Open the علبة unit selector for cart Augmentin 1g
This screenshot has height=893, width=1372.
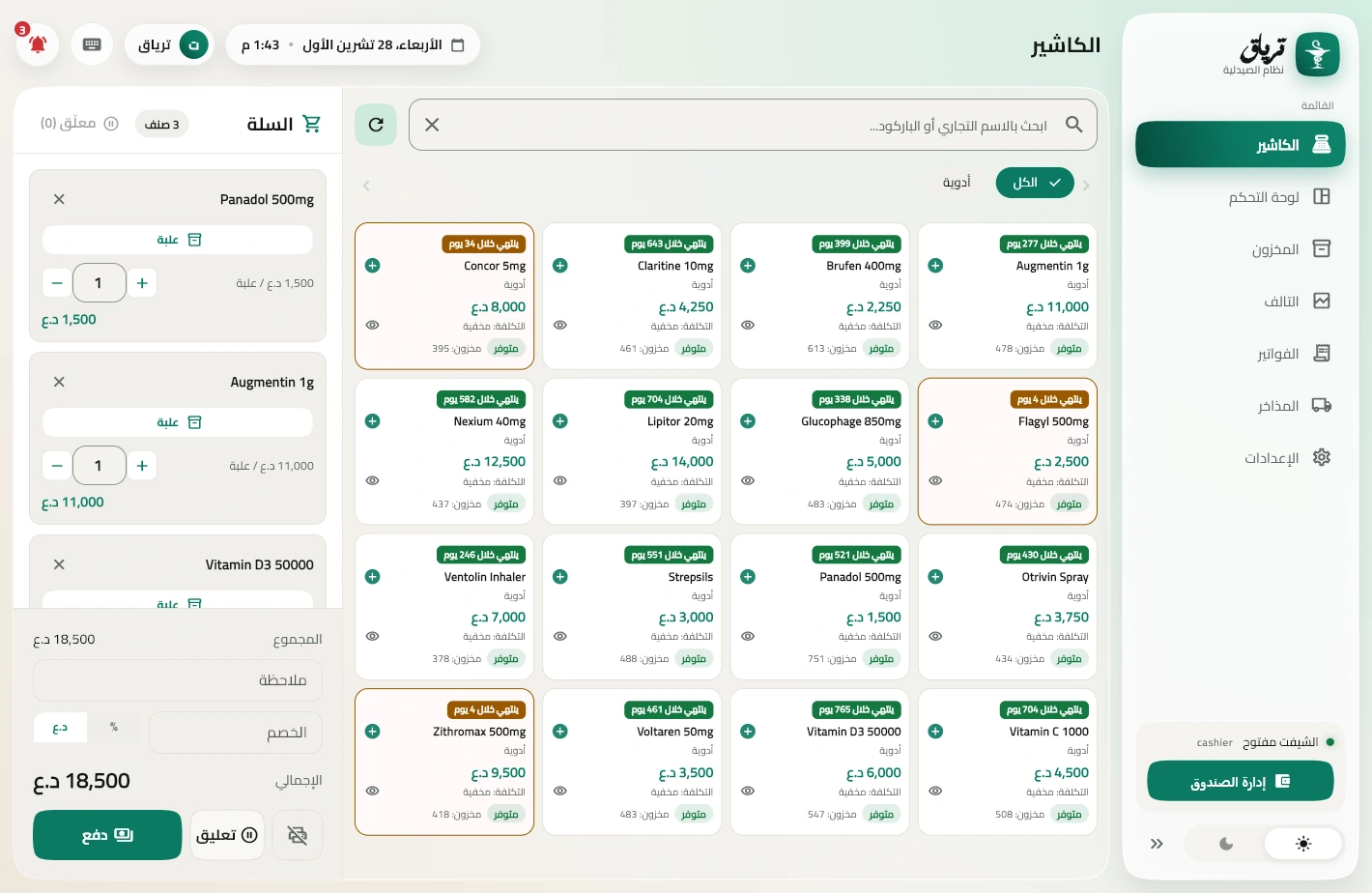pos(178,422)
